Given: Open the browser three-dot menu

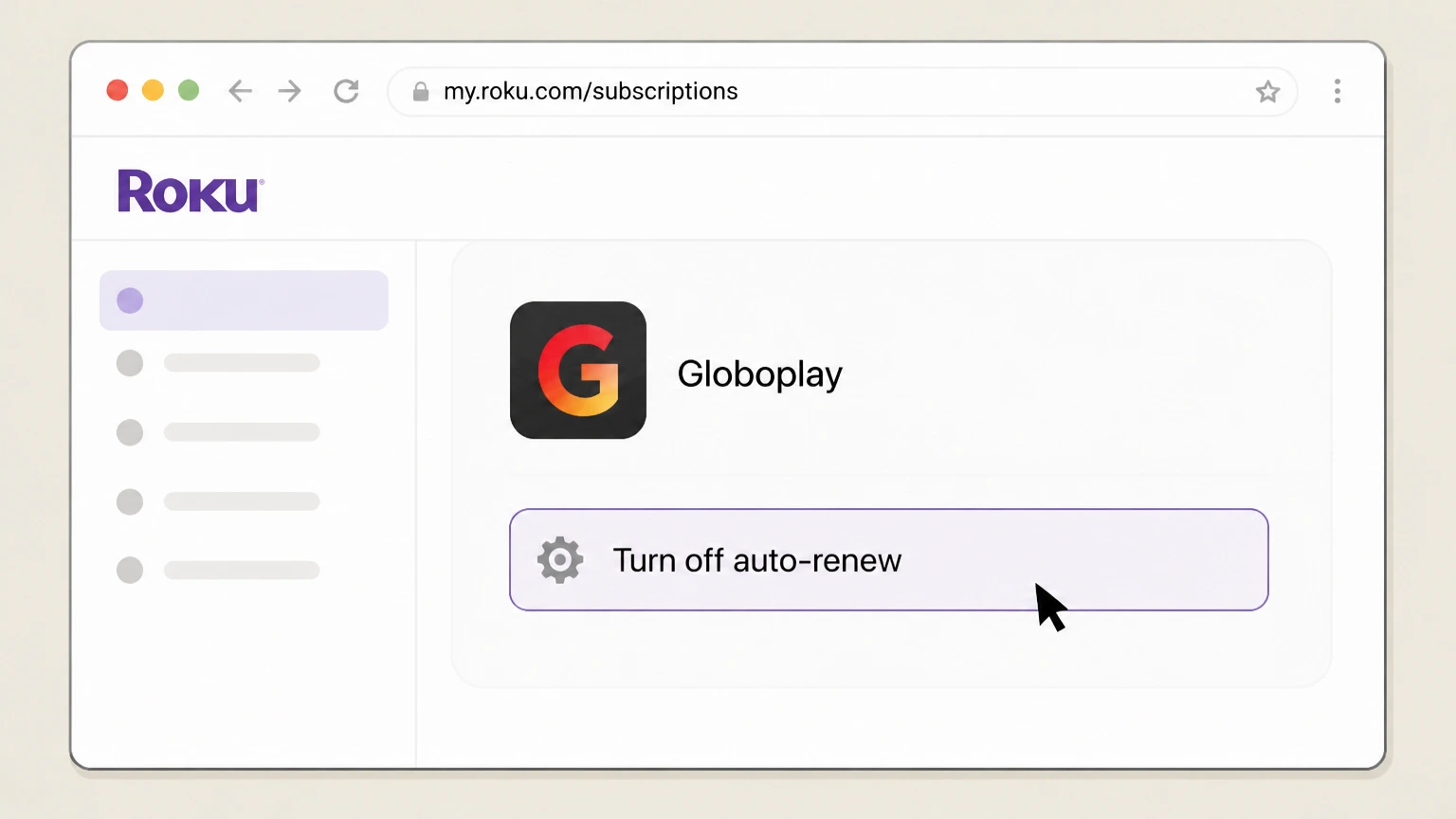Looking at the screenshot, I should 1338,91.
